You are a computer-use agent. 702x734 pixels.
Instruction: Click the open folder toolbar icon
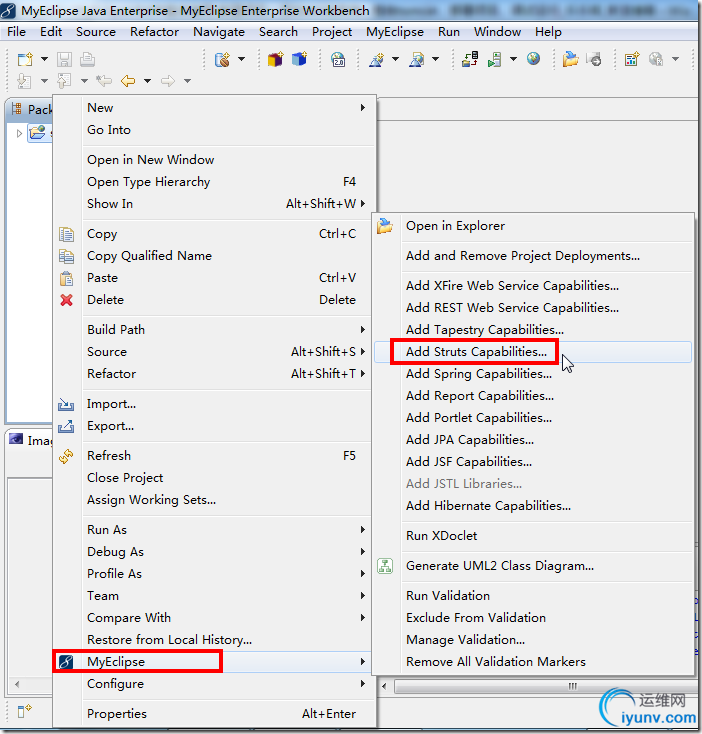click(x=570, y=59)
